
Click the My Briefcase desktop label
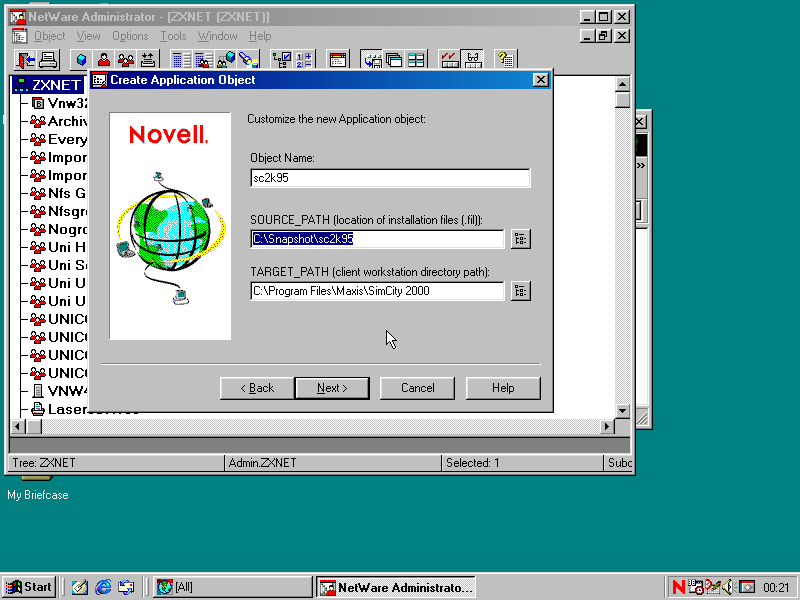[x=38, y=495]
